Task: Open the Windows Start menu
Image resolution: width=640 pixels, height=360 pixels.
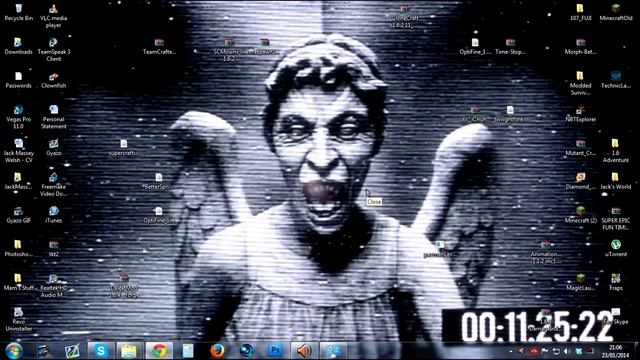Action: pyautogui.click(x=14, y=351)
